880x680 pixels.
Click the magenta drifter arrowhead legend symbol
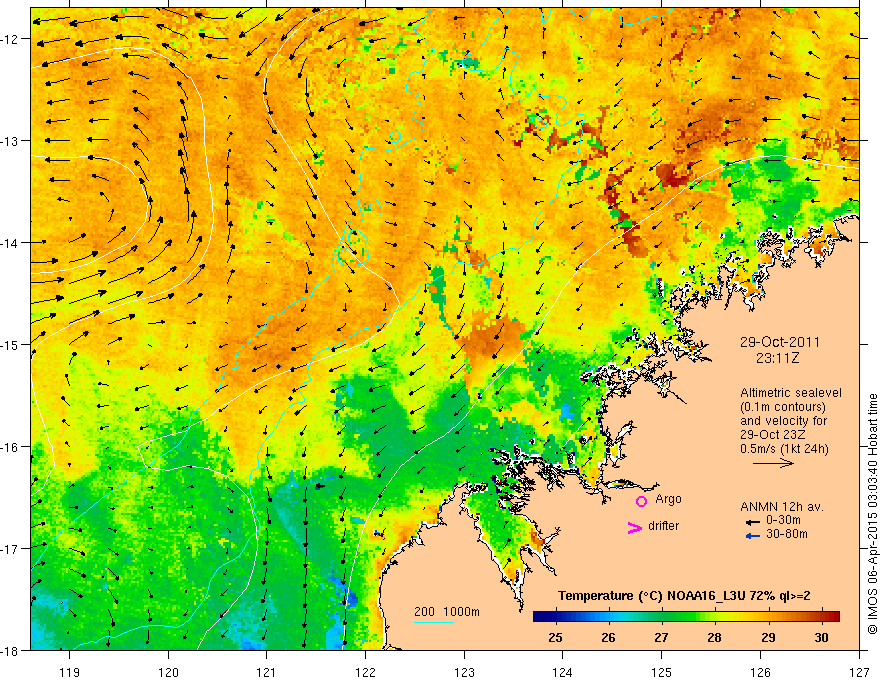click(634, 527)
